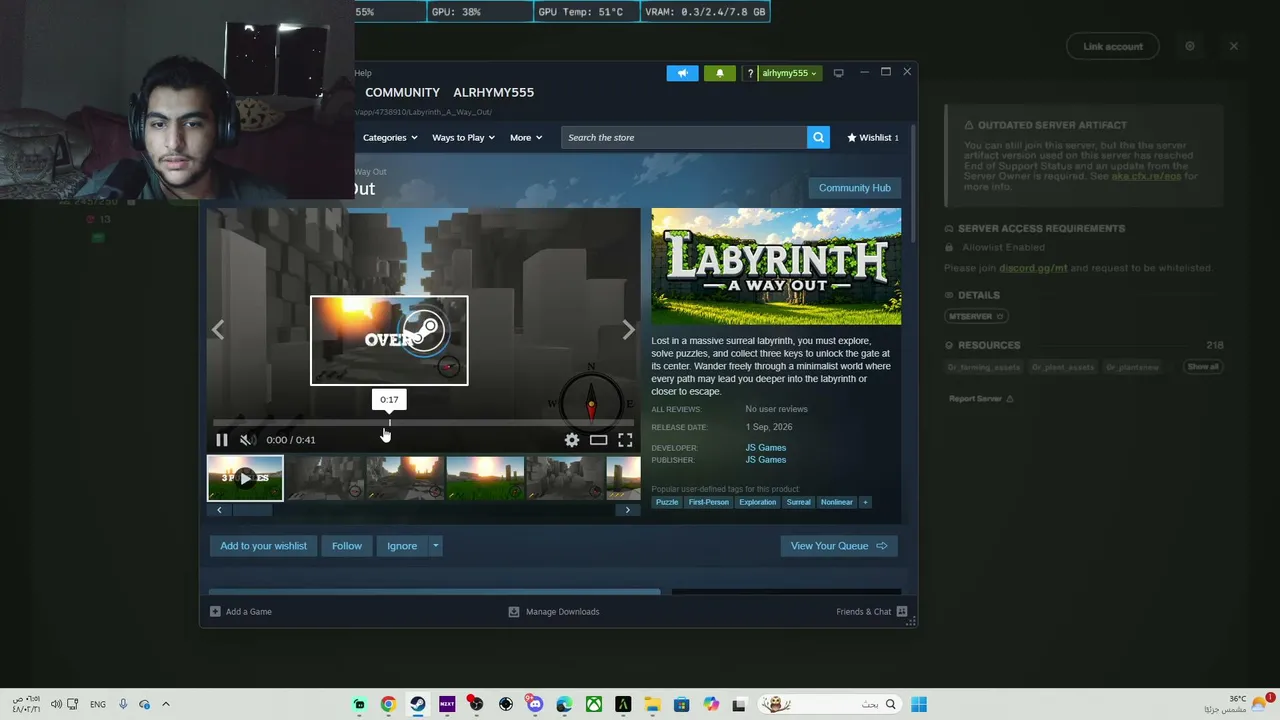Focus the Search the store field
Viewport: 1280px width, 720px height.
pyautogui.click(x=684, y=138)
